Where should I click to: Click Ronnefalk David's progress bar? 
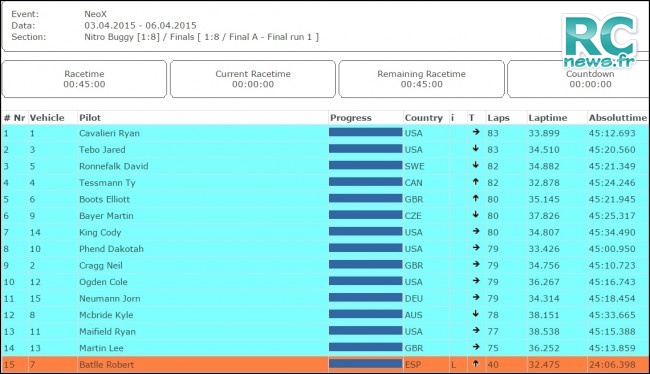[x=365, y=165]
